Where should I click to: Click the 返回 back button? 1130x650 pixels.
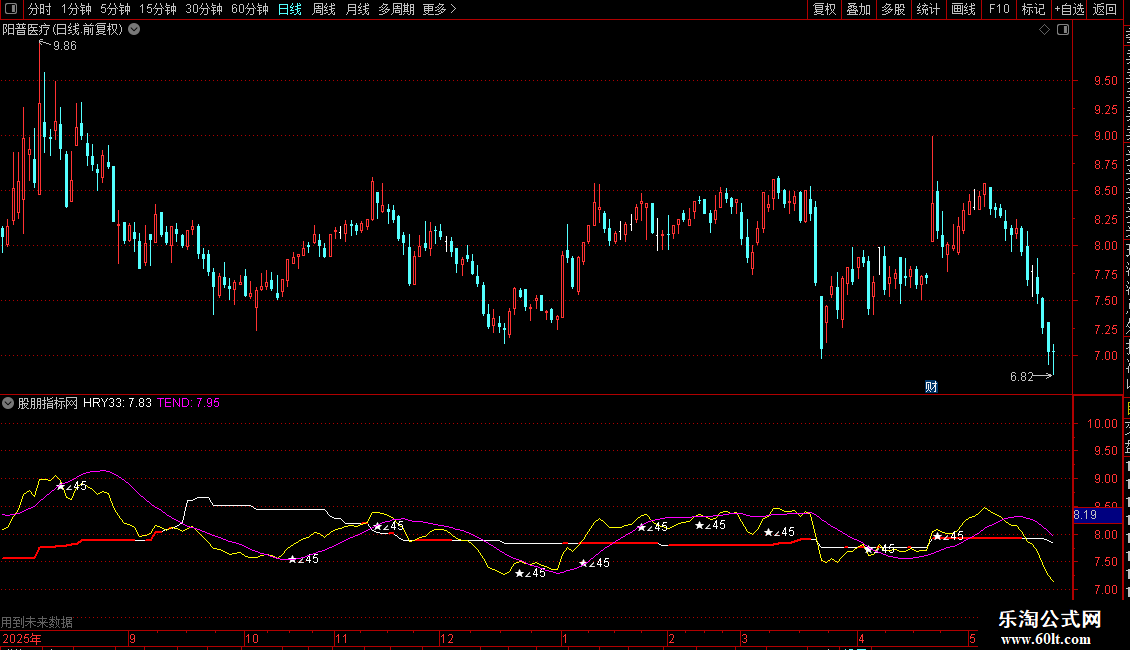coord(1105,9)
